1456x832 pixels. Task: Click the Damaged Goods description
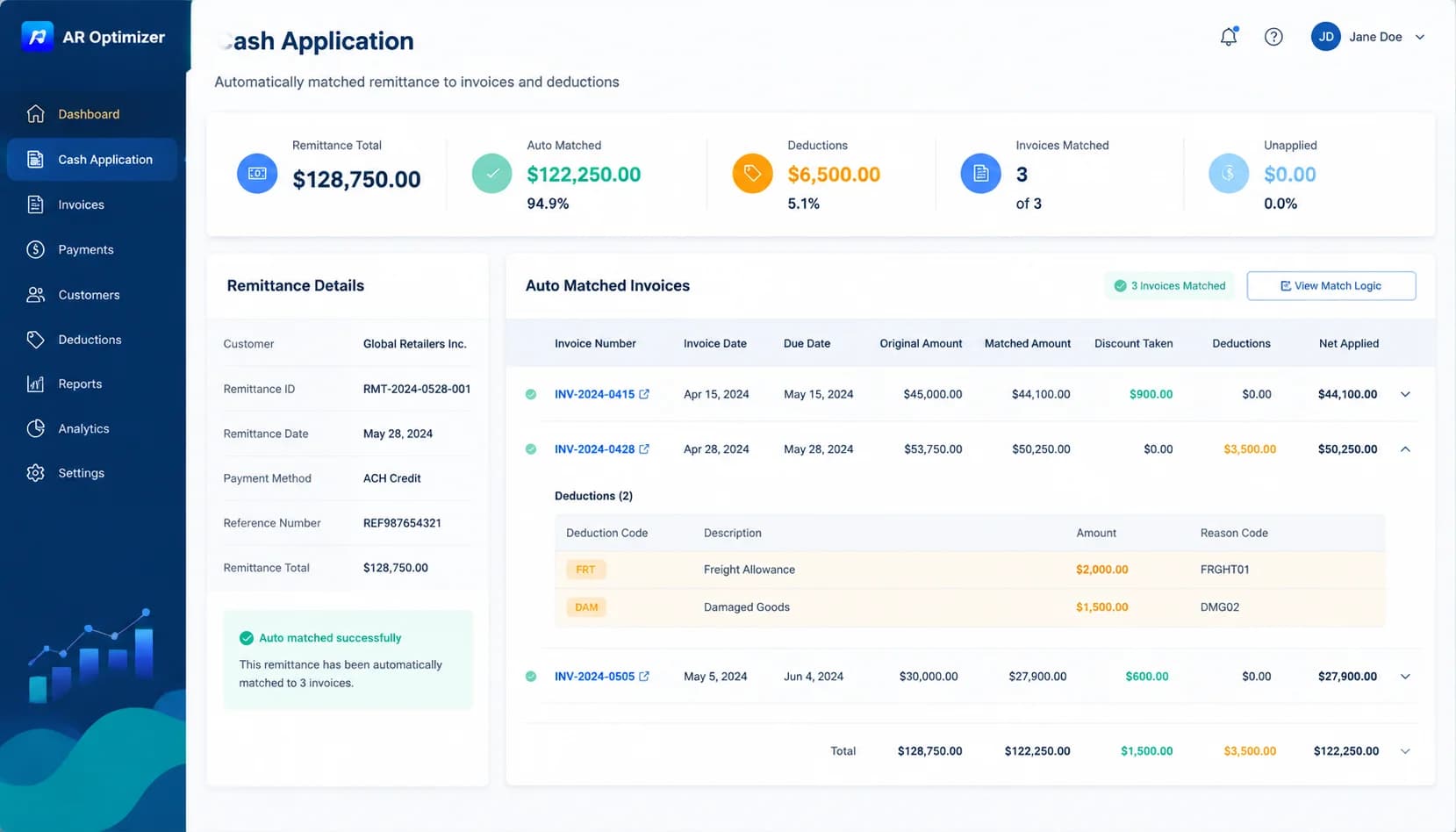[747, 607]
